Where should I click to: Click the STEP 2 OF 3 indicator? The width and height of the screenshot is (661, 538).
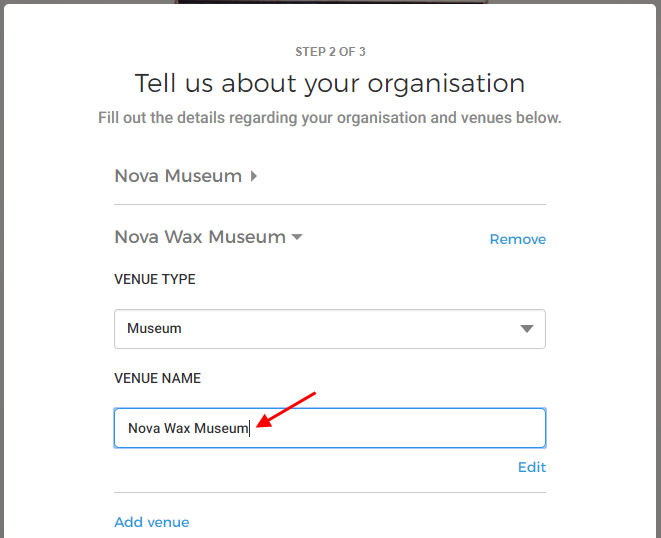pos(330,51)
